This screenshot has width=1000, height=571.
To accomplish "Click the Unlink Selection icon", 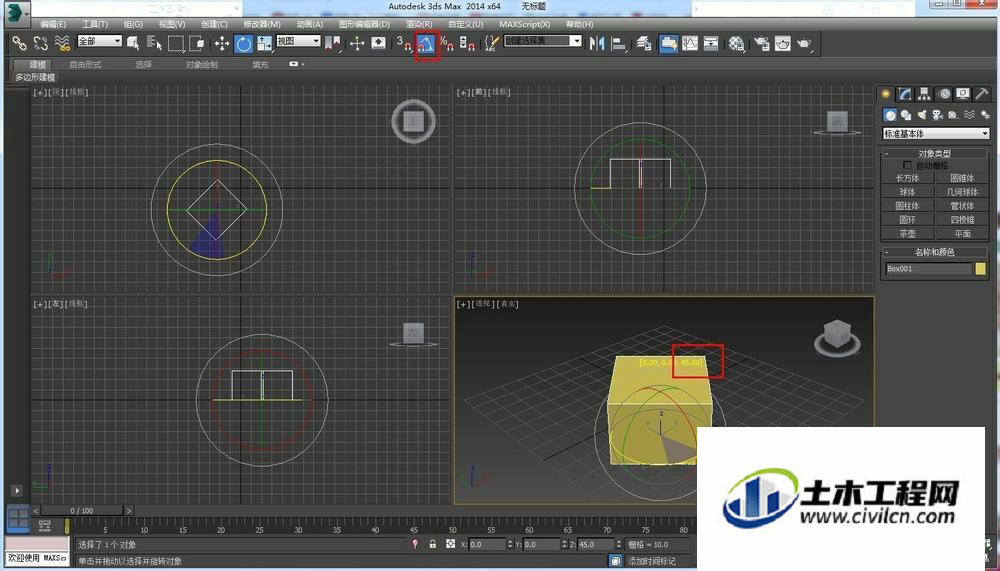I will pyautogui.click(x=41, y=43).
